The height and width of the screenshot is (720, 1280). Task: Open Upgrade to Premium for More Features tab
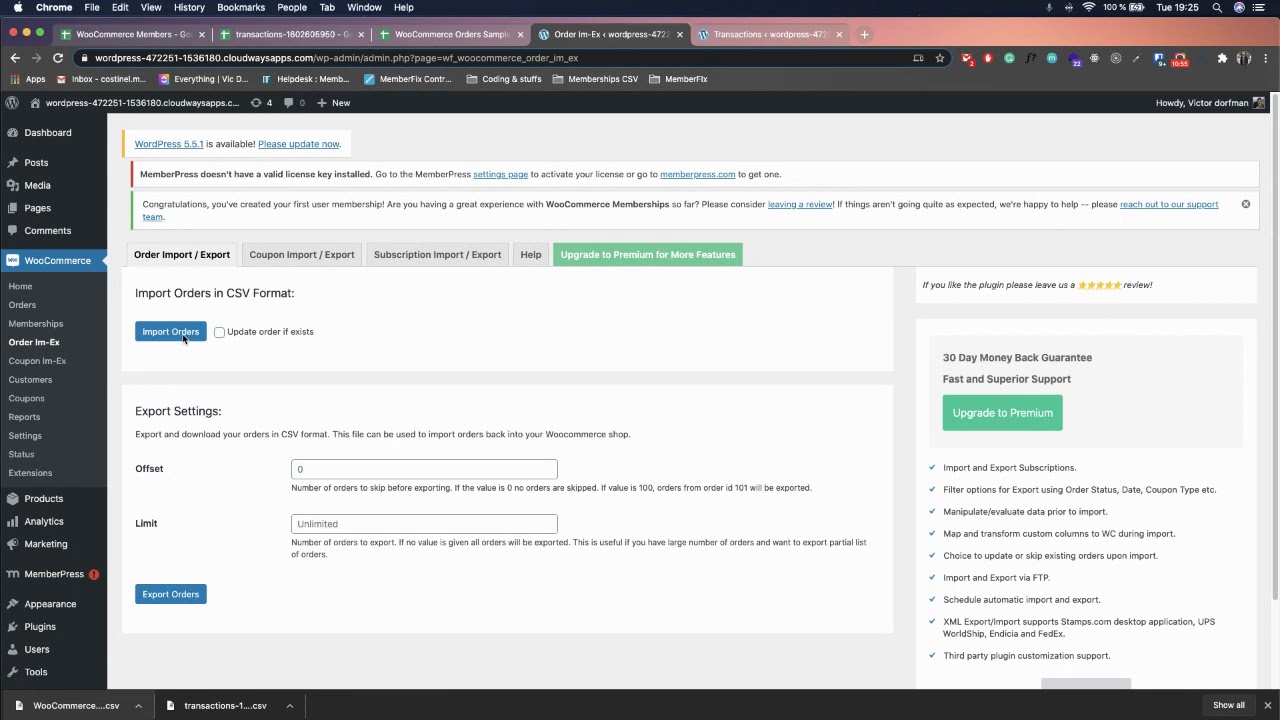pos(648,254)
